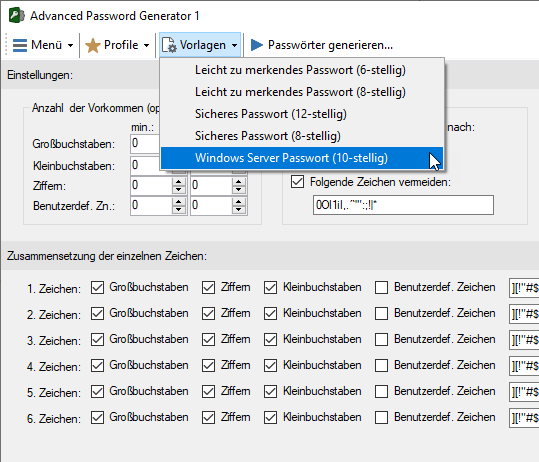The width and height of the screenshot is (539, 462).
Task: Click the Vorlagen document-gear icon
Action: coord(169,45)
